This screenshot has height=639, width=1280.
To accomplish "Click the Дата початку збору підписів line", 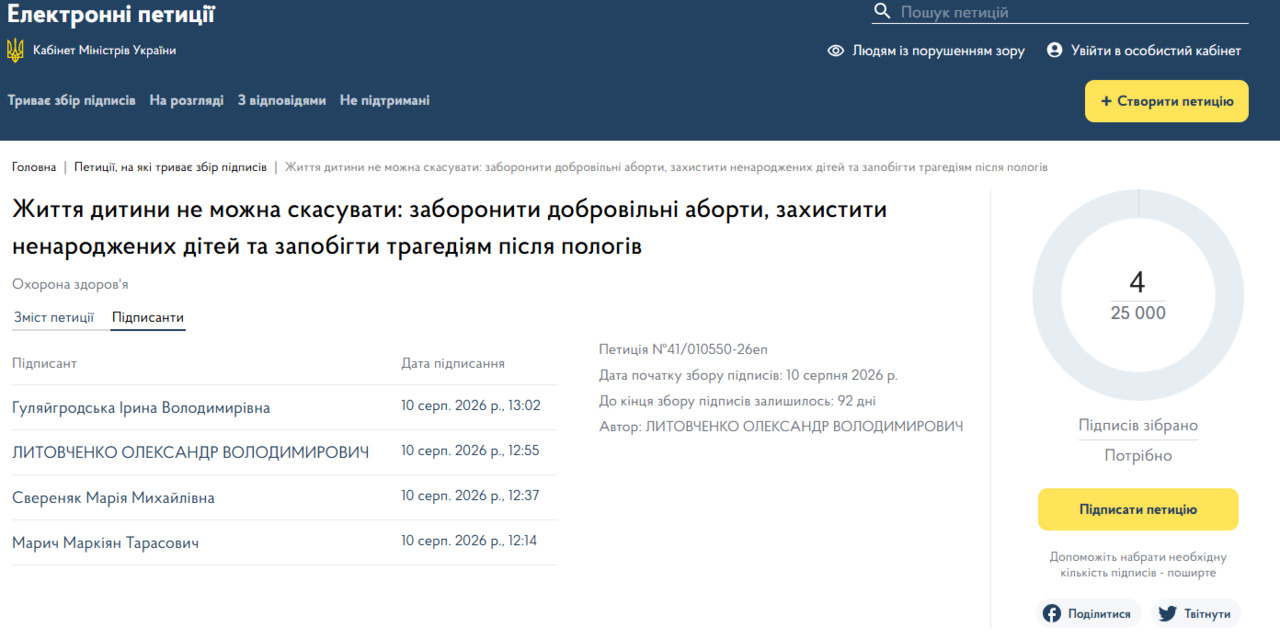I will pyautogui.click(x=748, y=375).
